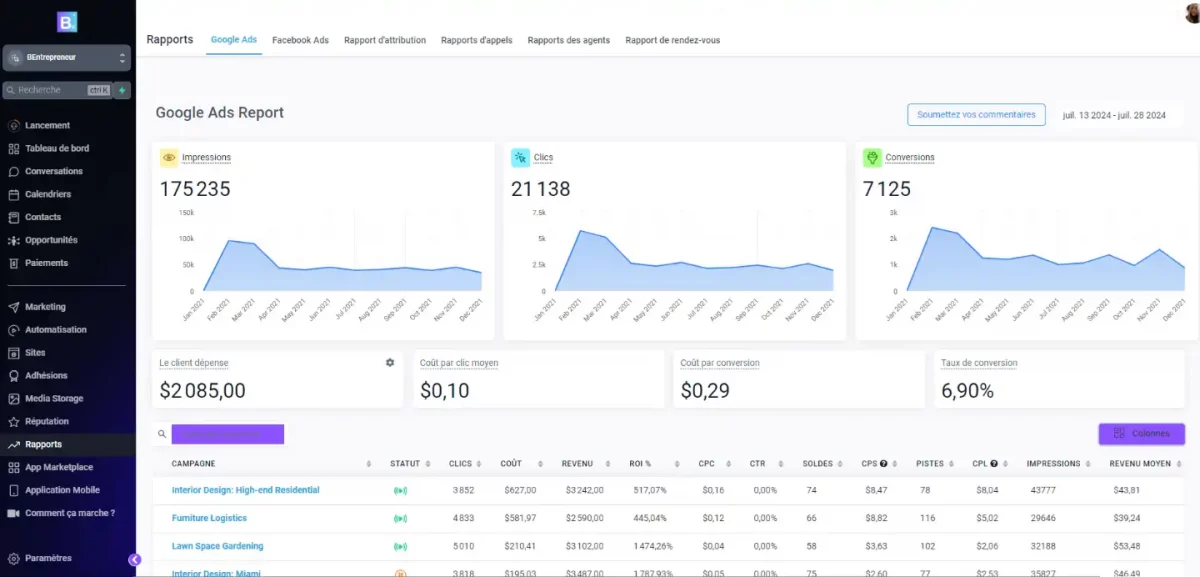1200x577 pixels.
Task: Open Interior Design: High-end Residential campaign
Action: (x=246, y=490)
